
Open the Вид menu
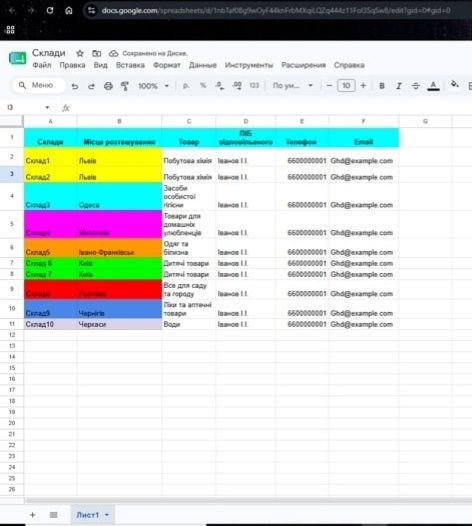coord(100,65)
